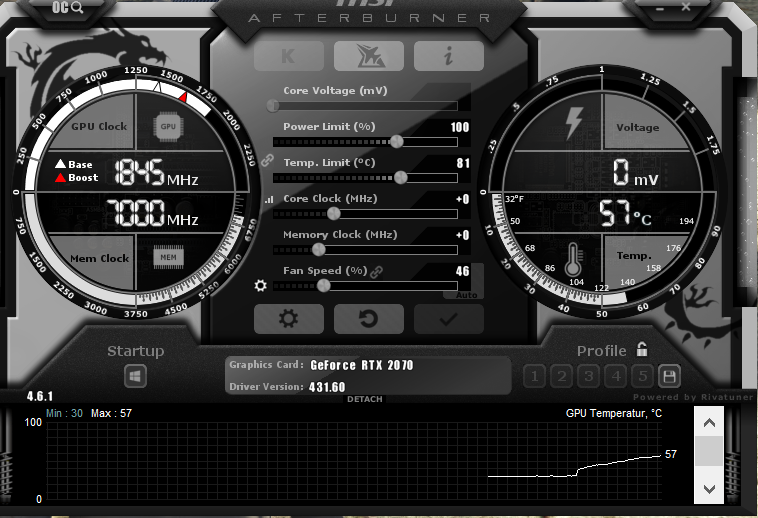758x518 pixels.
Task: Click the Kombustor K button
Action: point(289,56)
